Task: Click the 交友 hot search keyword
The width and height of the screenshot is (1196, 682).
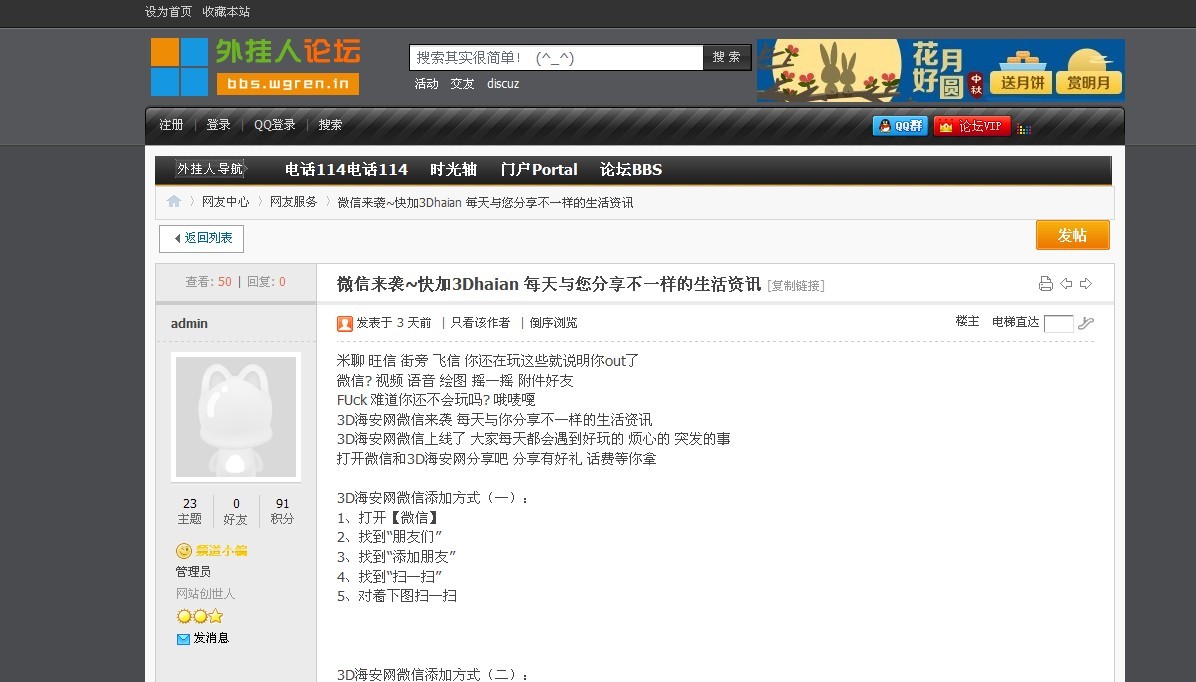Action: [462, 84]
